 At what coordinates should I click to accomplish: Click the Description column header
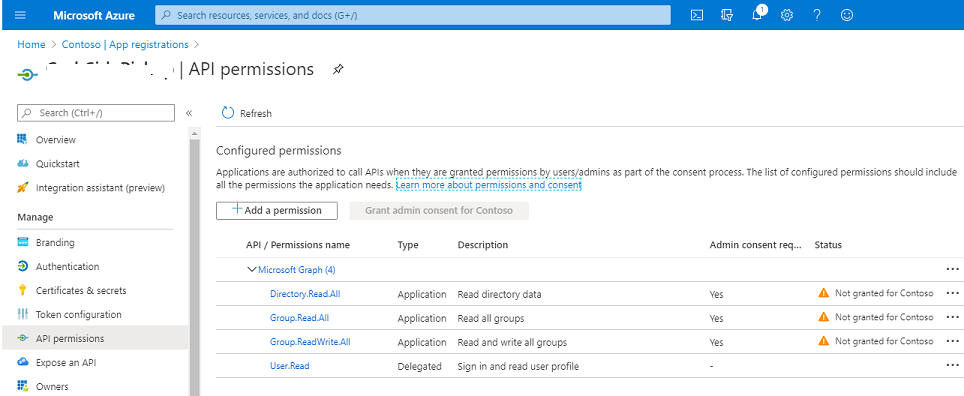pyautogui.click(x=483, y=245)
